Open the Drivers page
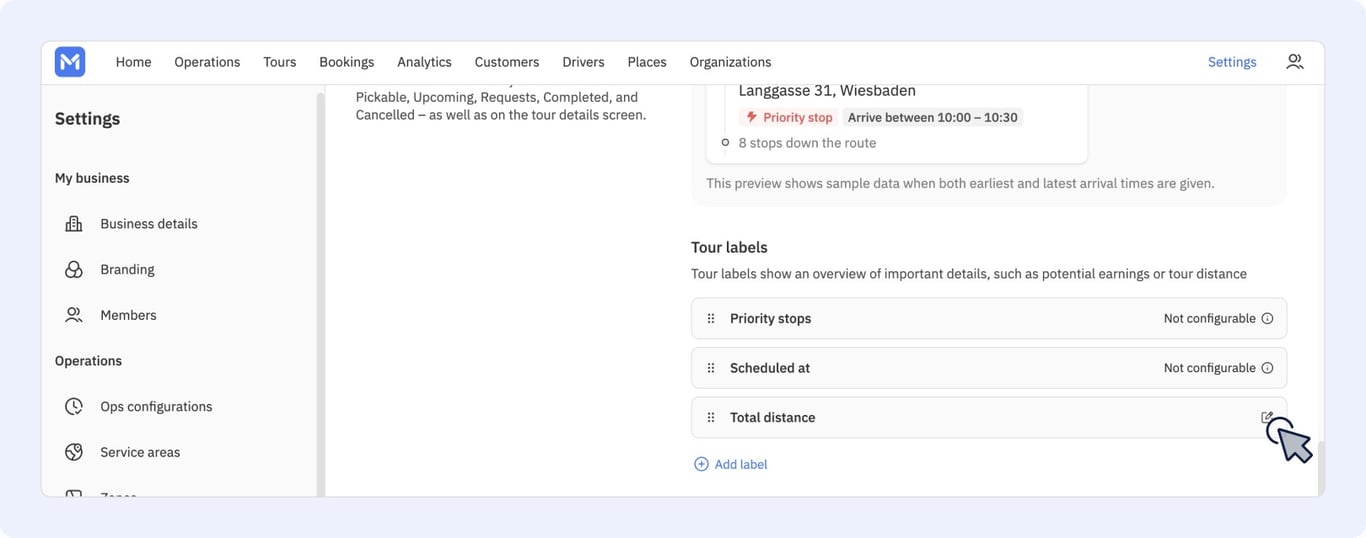1366x538 pixels. 583,62
